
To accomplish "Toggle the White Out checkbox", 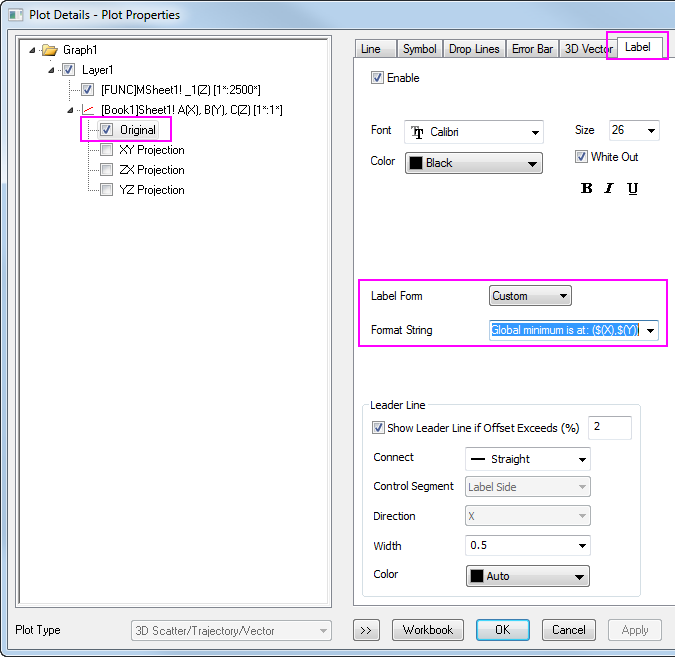I will (582, 157).
